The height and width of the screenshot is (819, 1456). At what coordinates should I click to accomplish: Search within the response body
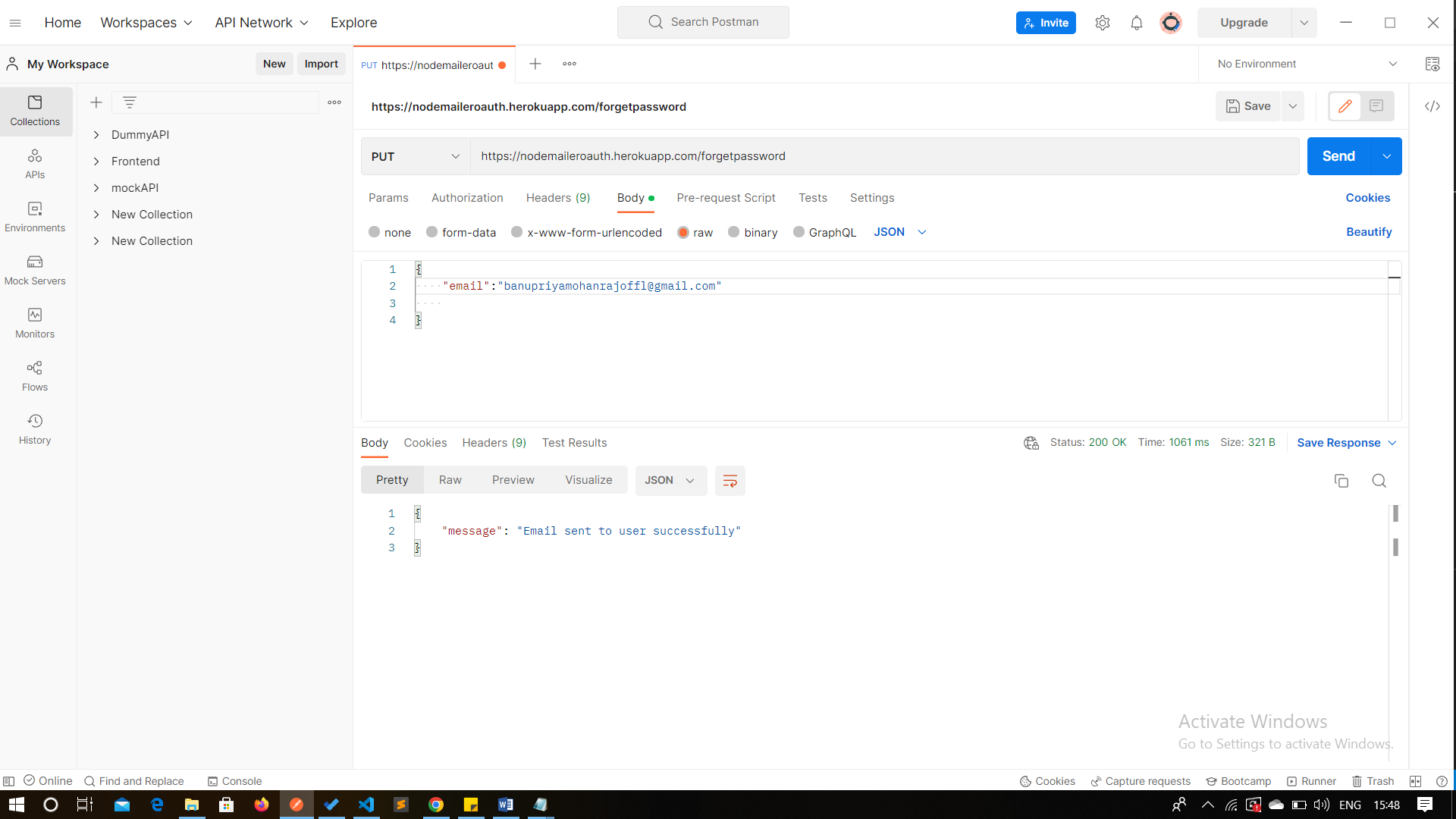click(x=1379, y=481)
